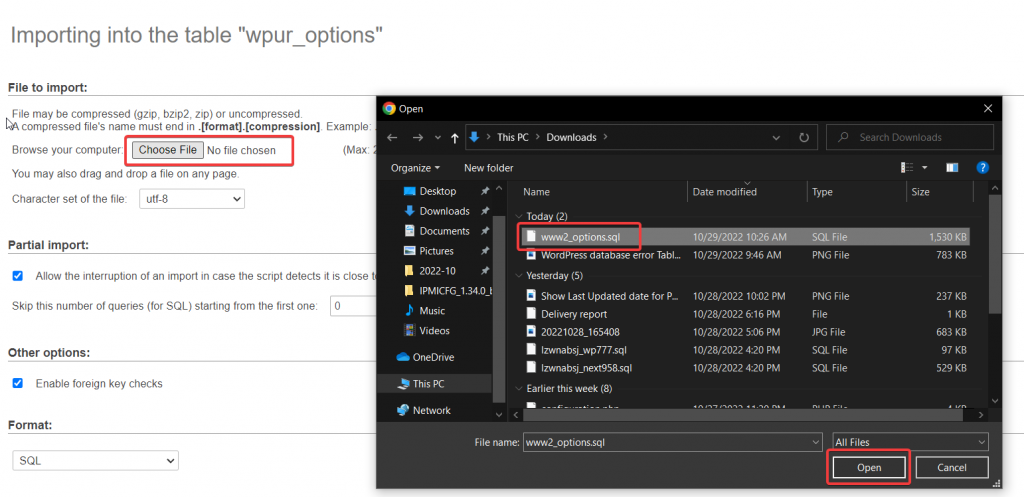Open the dialog's blue Help icon
The width and height of the screenshot is (1024, 497).
(x=982, y=168)
